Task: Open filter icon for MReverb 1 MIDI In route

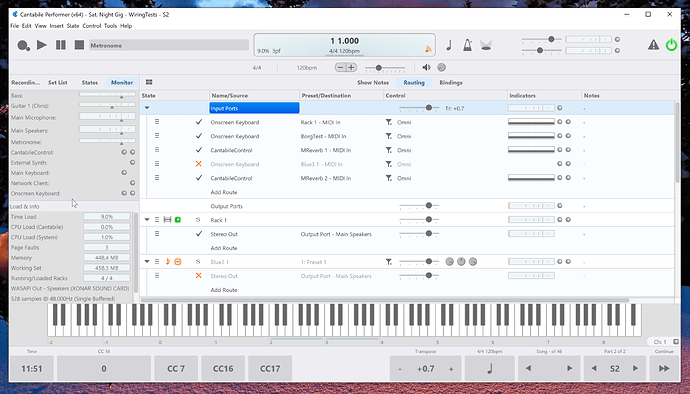Action: pos(389,150)
